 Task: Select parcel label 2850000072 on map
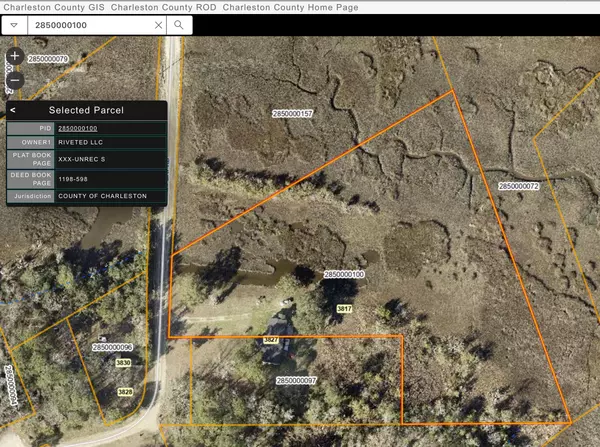pyautogui.click(x=518, y=186)
